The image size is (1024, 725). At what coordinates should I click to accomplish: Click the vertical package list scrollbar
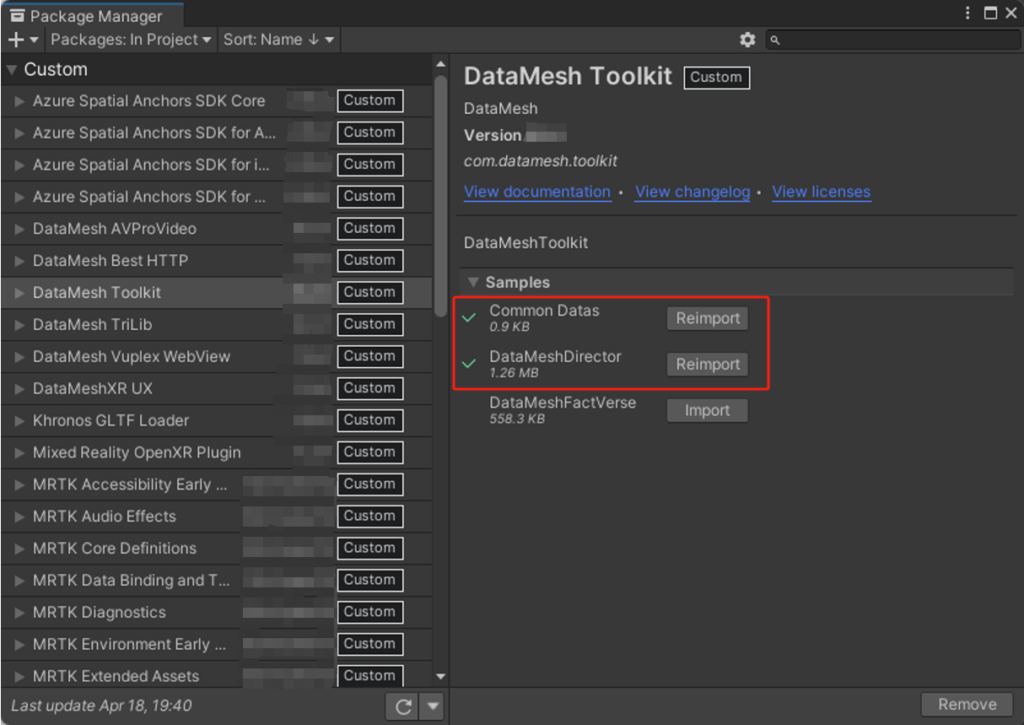[441, 200]
